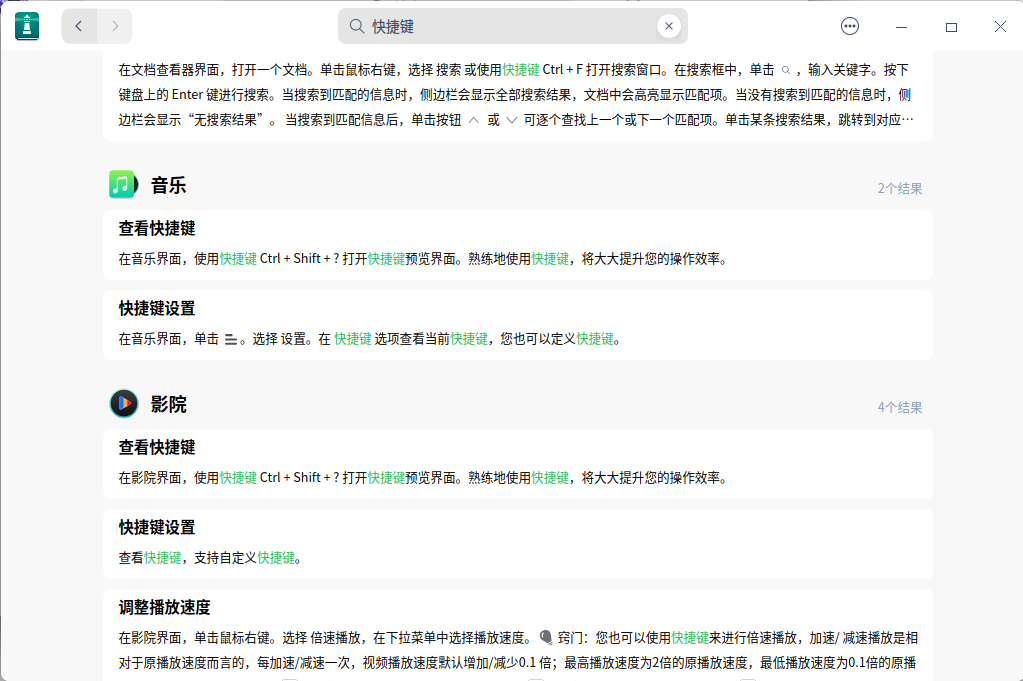Focus the search field containing 快捷键
1023x681 pixels.
point(512,26)
